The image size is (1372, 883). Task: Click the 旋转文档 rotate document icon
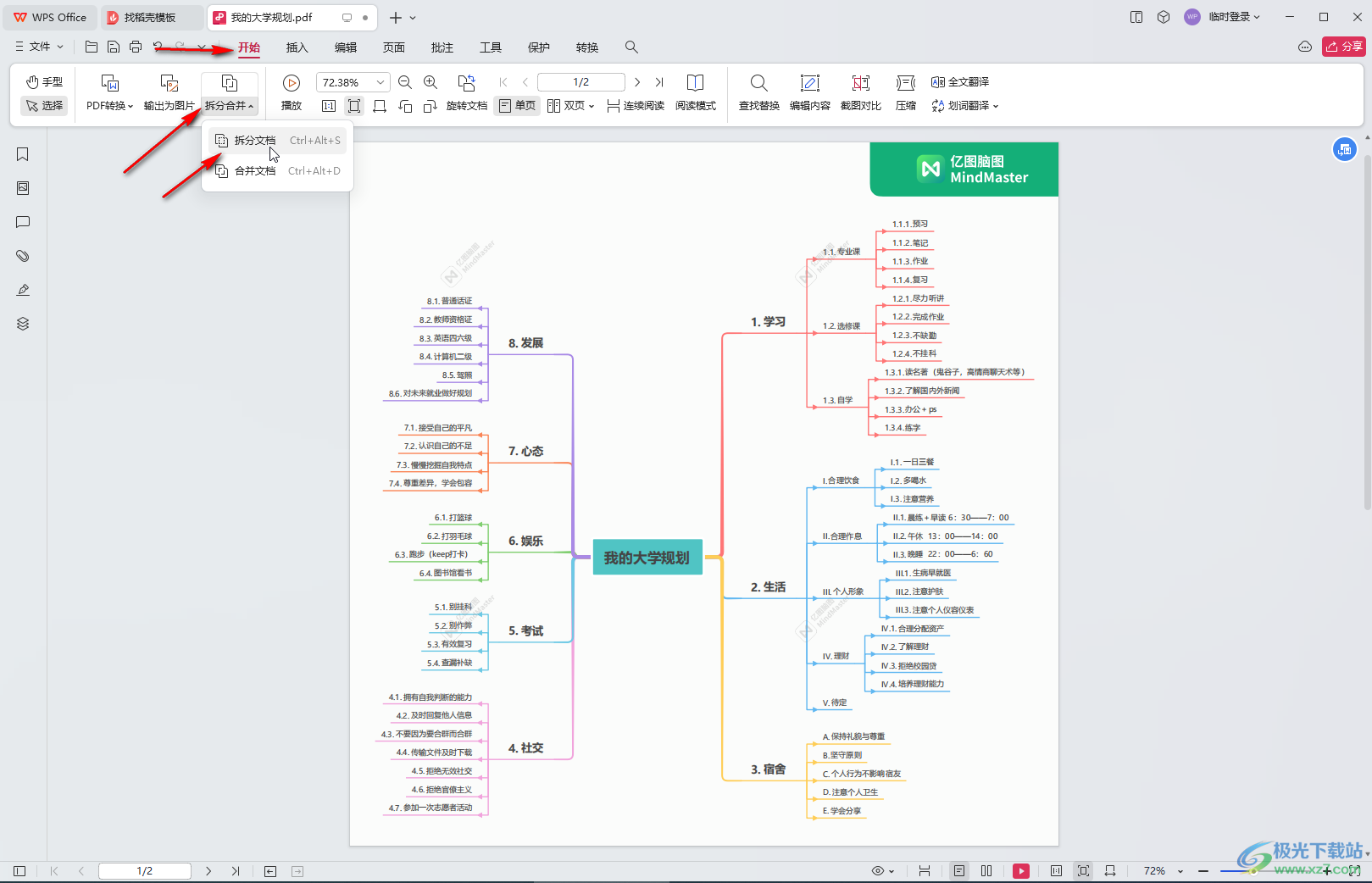(466, 83)
